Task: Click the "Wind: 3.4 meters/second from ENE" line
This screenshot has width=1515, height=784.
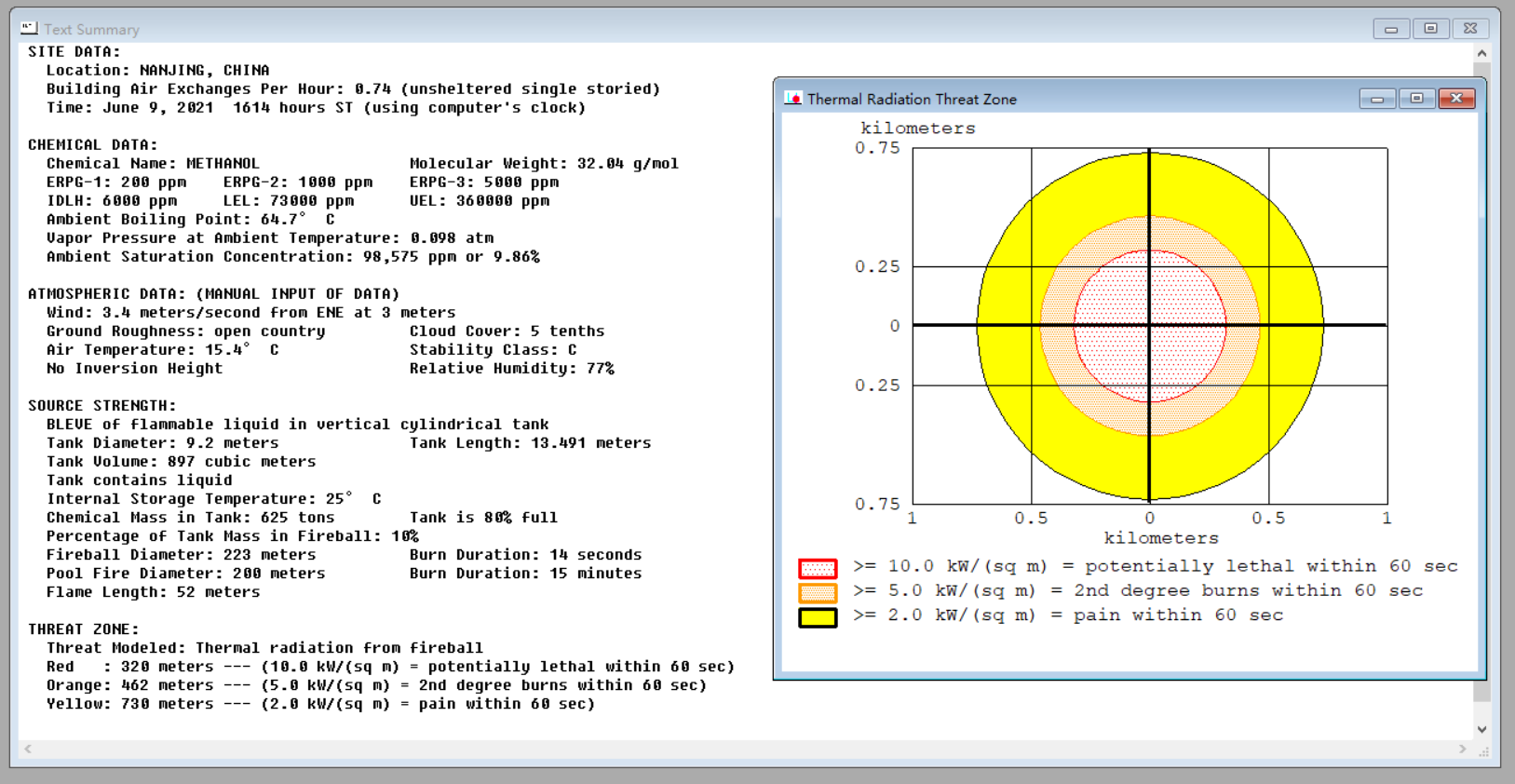Action: pos(251,313)
